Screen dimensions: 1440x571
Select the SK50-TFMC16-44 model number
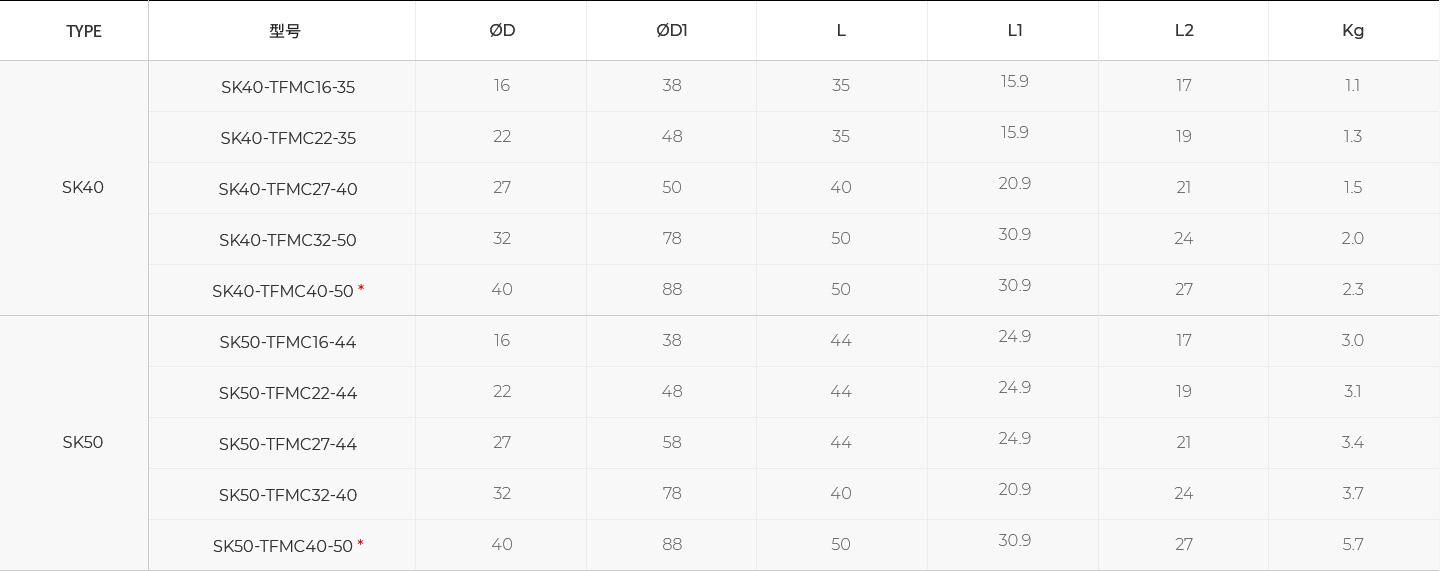288,342
